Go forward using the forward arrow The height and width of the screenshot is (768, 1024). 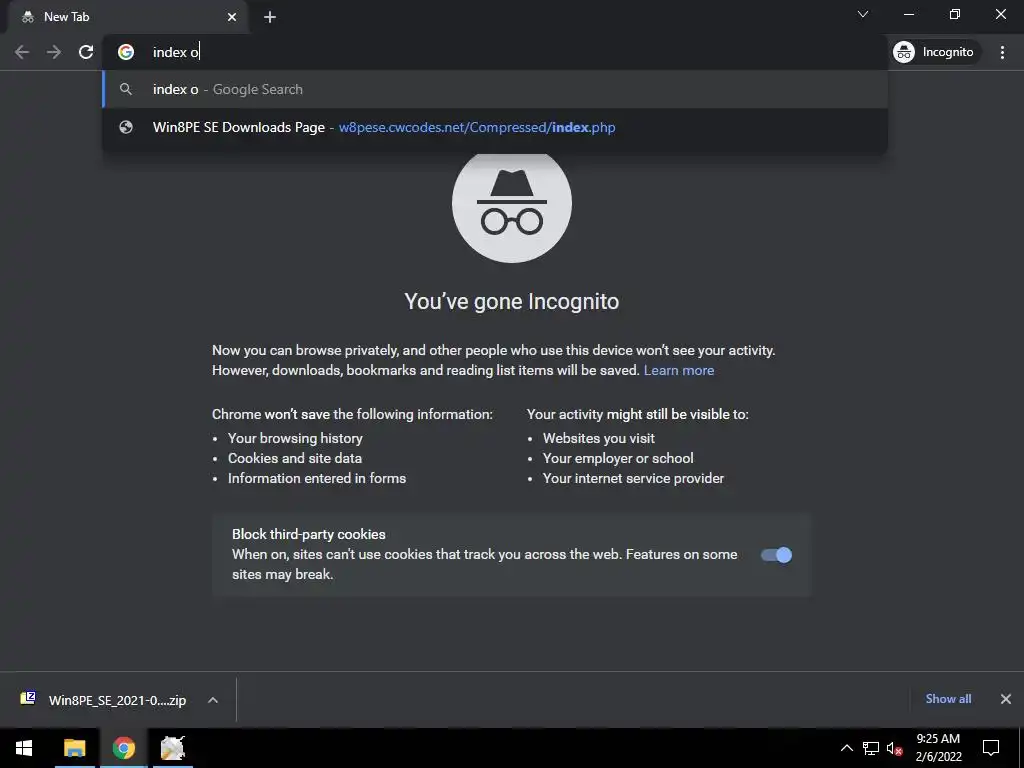tap(54, 52)
